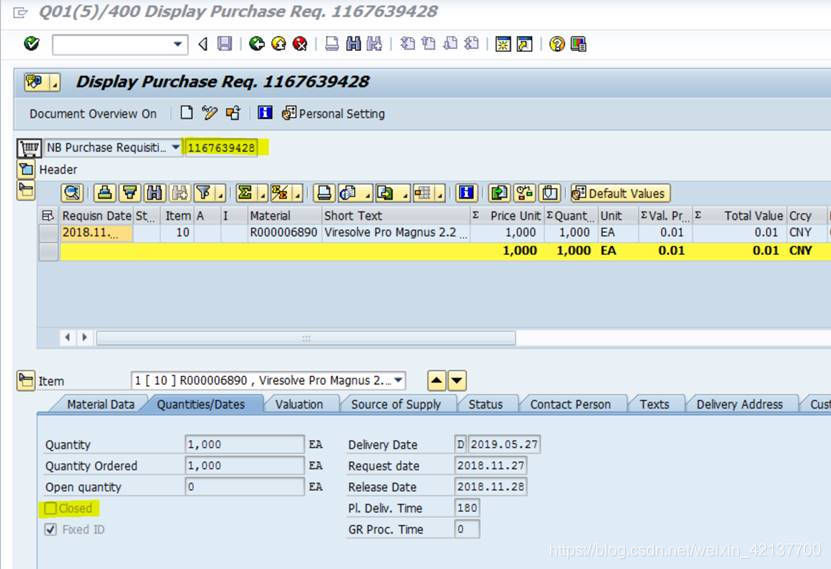Viewport: 831px width, 569px height.
Task: Open NB Purchase Requisition type dropdown
Action: click(175, 147)
